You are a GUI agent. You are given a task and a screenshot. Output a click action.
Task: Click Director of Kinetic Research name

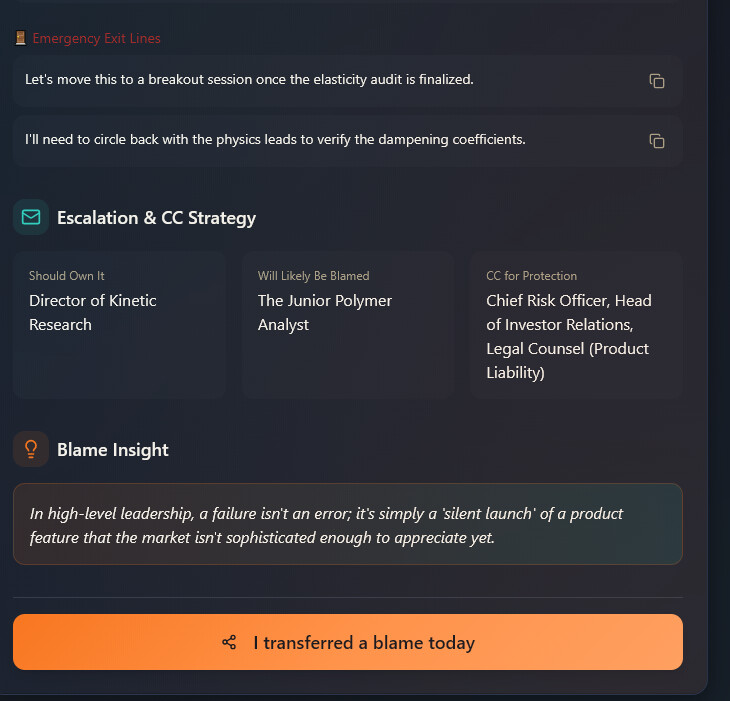pyautogui.click(x=93, y=312)
